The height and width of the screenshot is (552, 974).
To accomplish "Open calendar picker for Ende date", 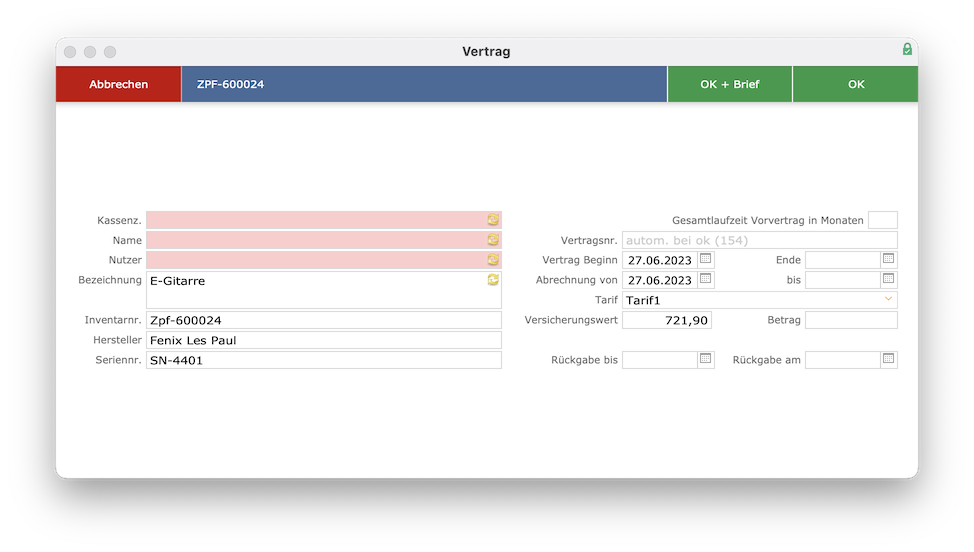I will pyautogui.click(x=888, y=259).
